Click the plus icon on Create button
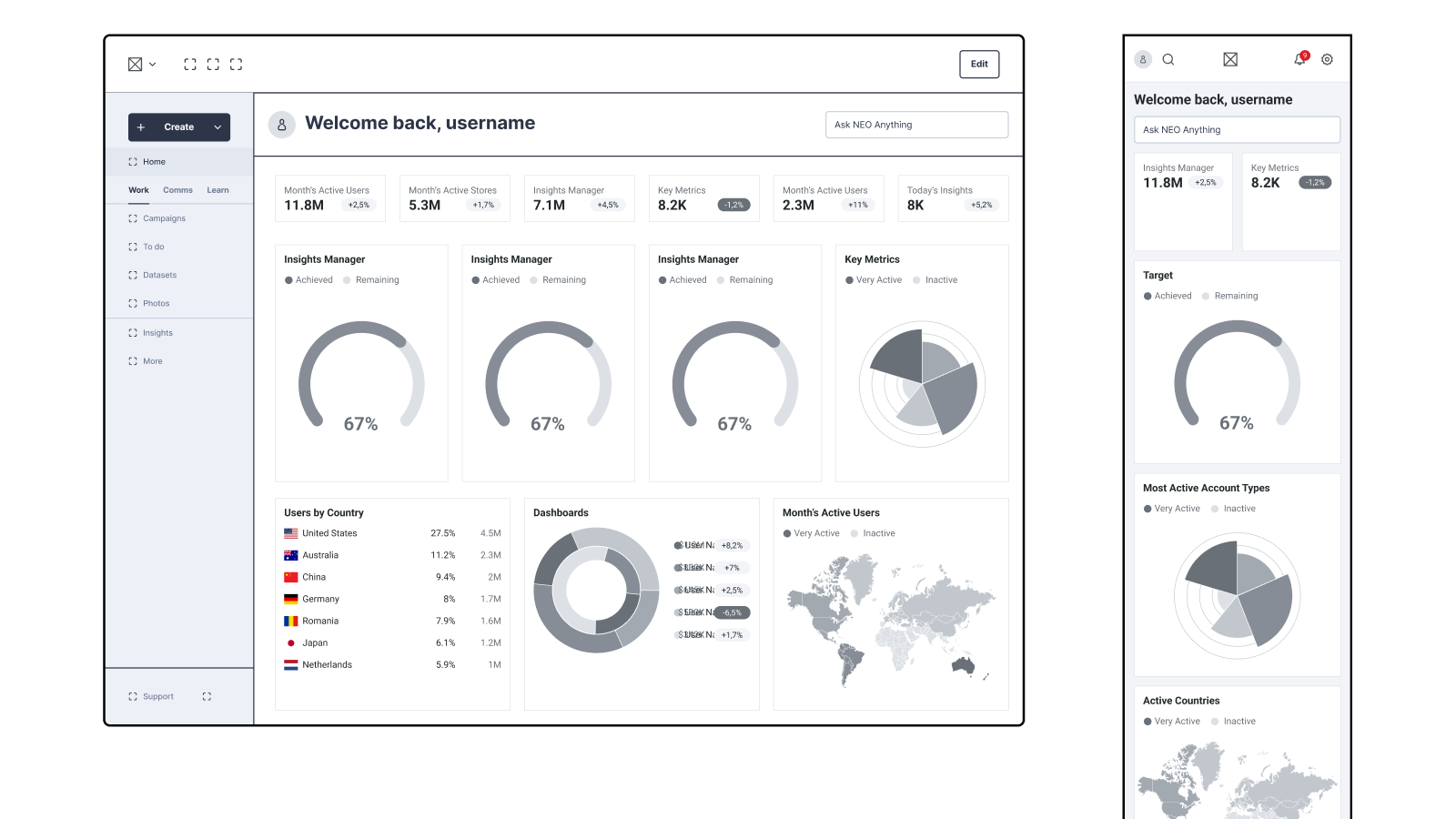This screenshot has height=819, width=1456. coord(141,127)
